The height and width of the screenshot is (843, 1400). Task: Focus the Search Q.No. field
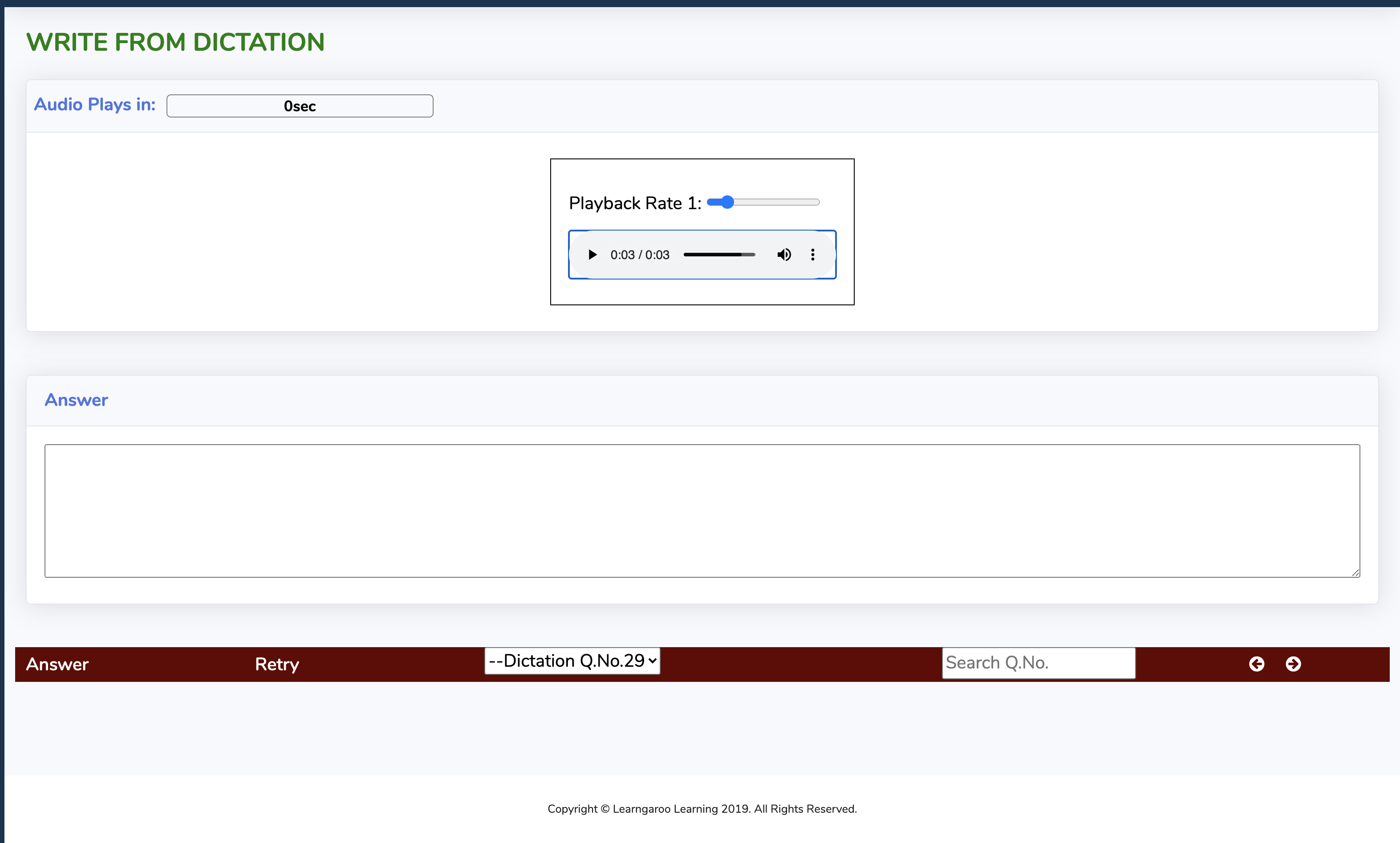click(1038, 663)
